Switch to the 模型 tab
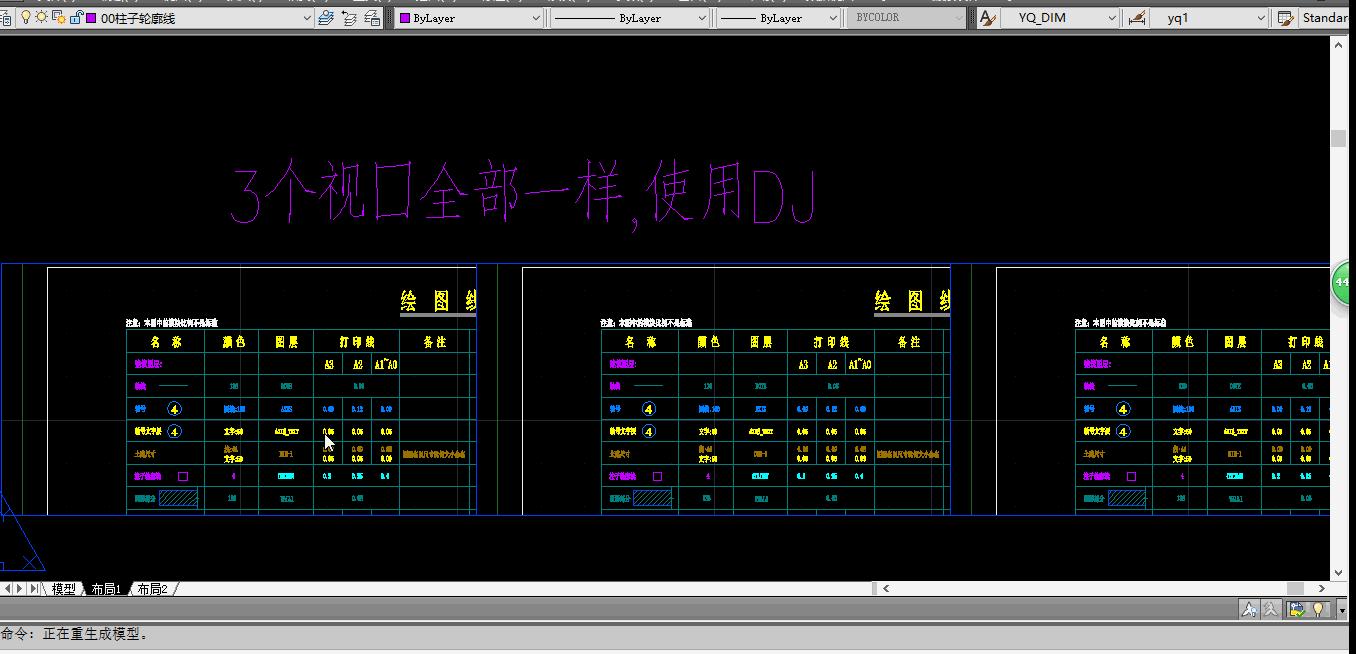 point(64,589)
